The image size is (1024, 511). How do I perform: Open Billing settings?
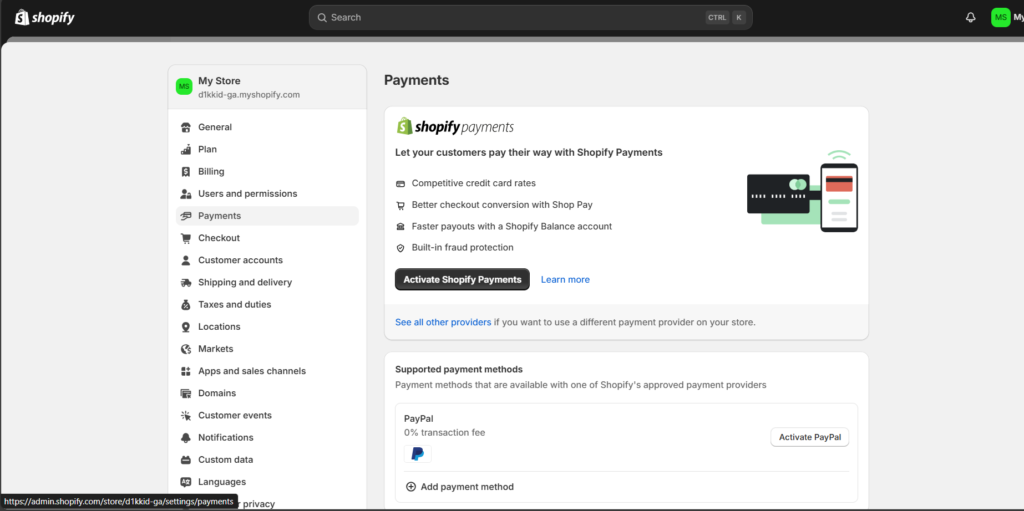267,172
